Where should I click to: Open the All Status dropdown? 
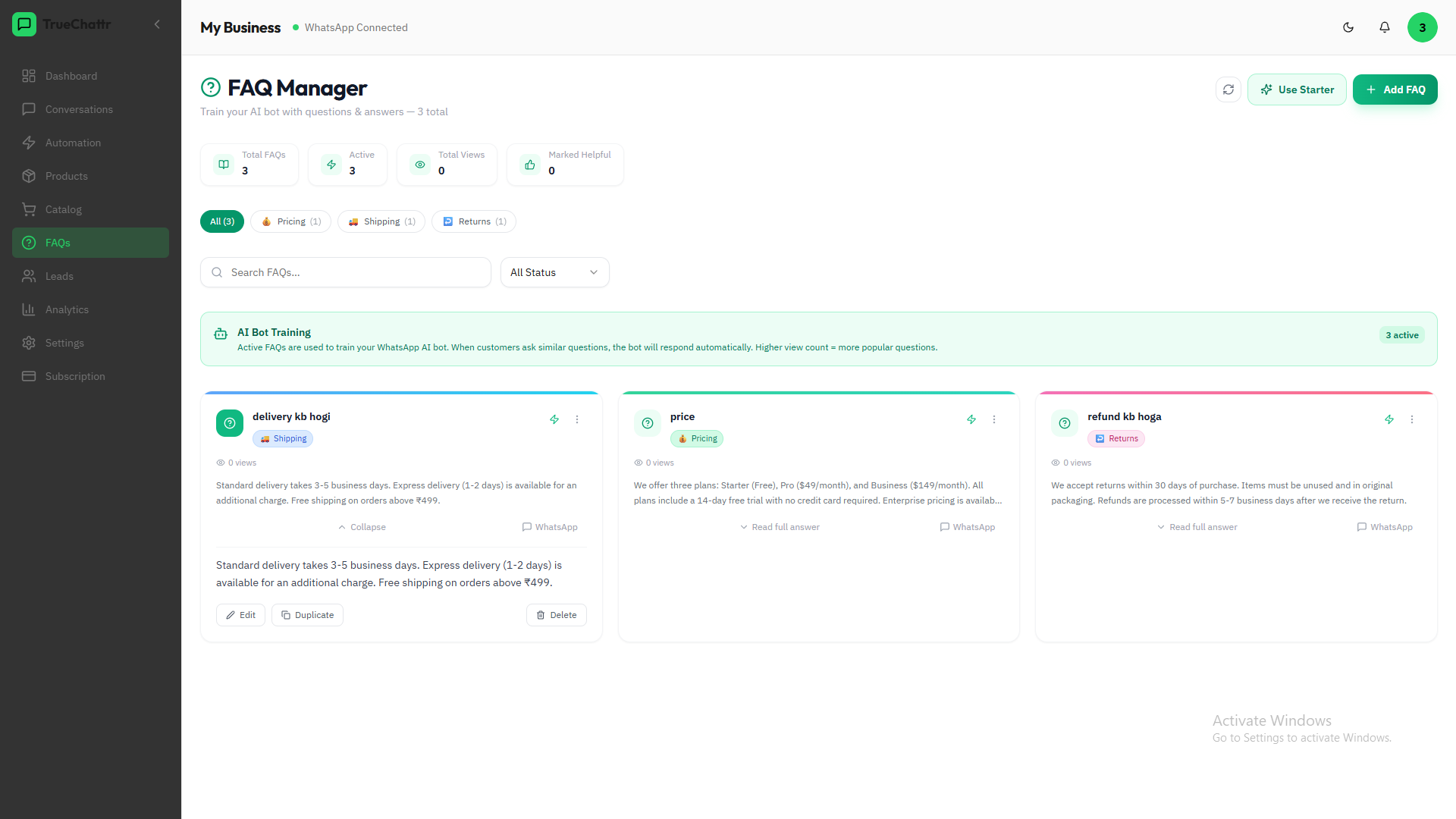tap(554, 272)
